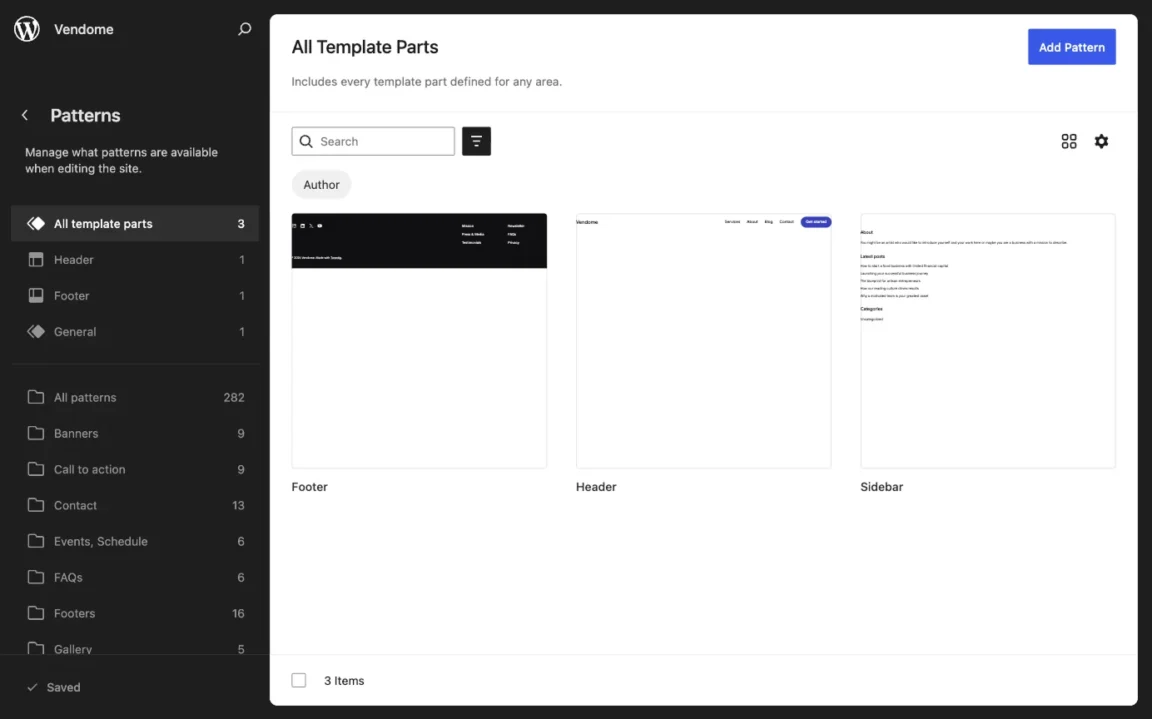Click the Saved indicator at bottom left
The height and width of the screenshot is (719, 1152).
pos(53,687)
